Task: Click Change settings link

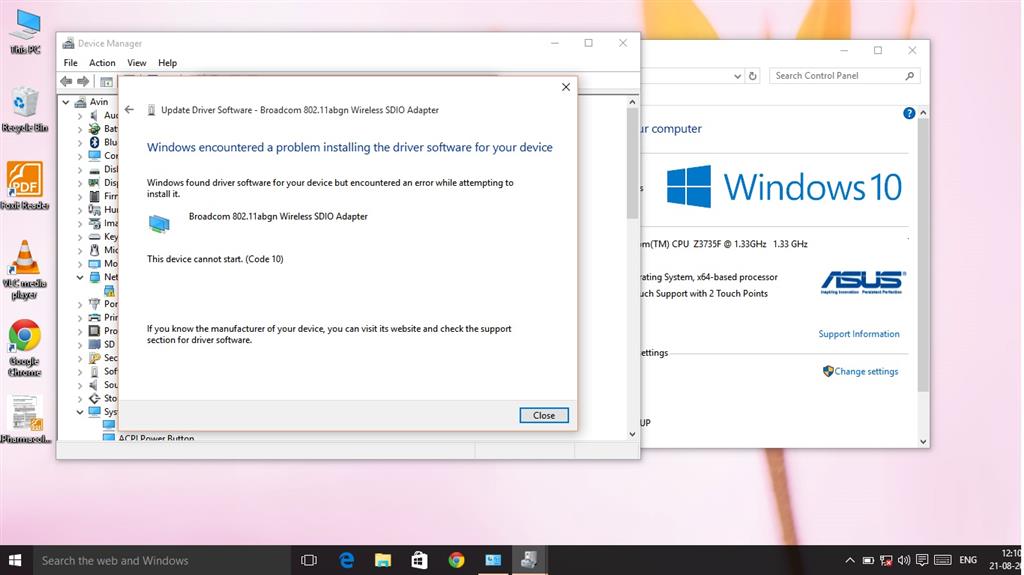Action: tap(866, 371)
